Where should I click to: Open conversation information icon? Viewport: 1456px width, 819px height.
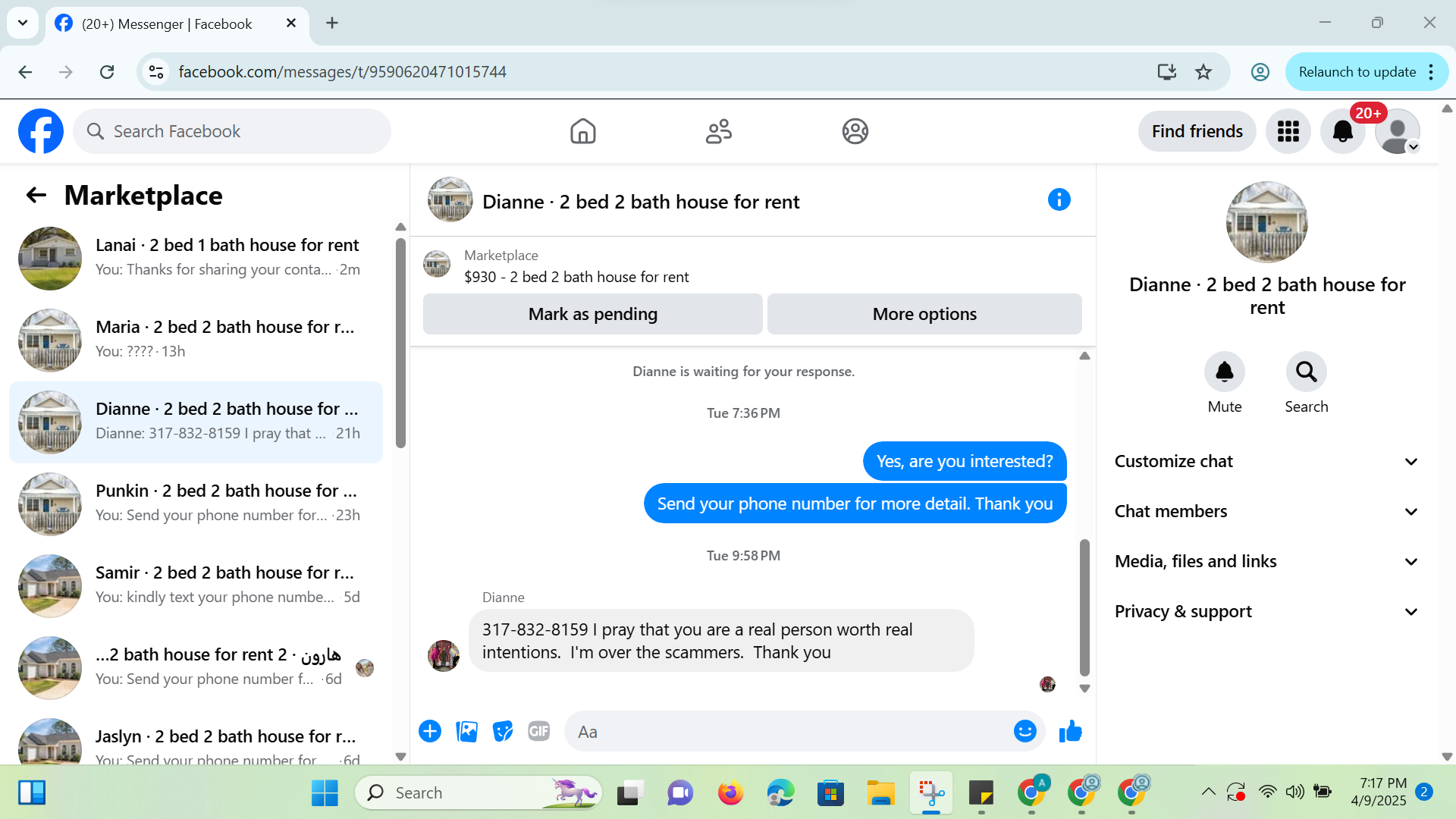point(1059,200)
